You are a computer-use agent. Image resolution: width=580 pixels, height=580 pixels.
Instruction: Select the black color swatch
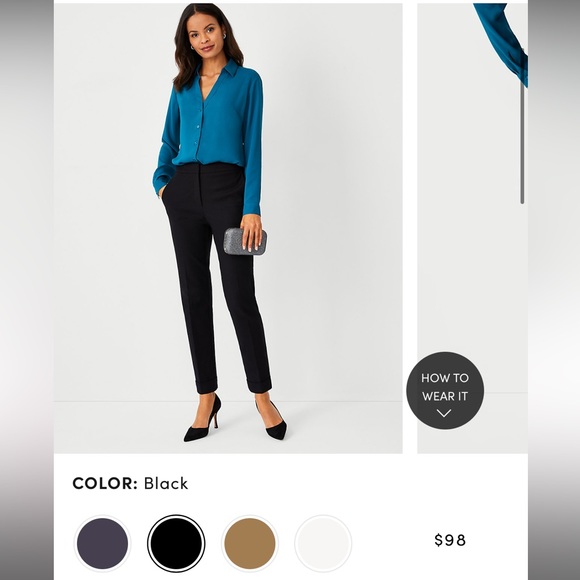pyautogui.click(x=176, y=543)
